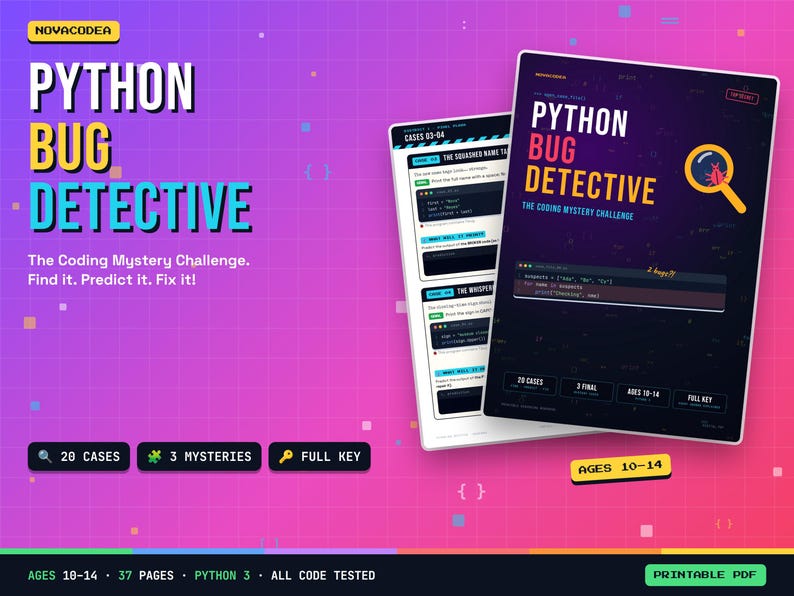The image size is (794, 596).
Task: Click the tilted yellow AGES 10-14 badge
Action: 620,467
